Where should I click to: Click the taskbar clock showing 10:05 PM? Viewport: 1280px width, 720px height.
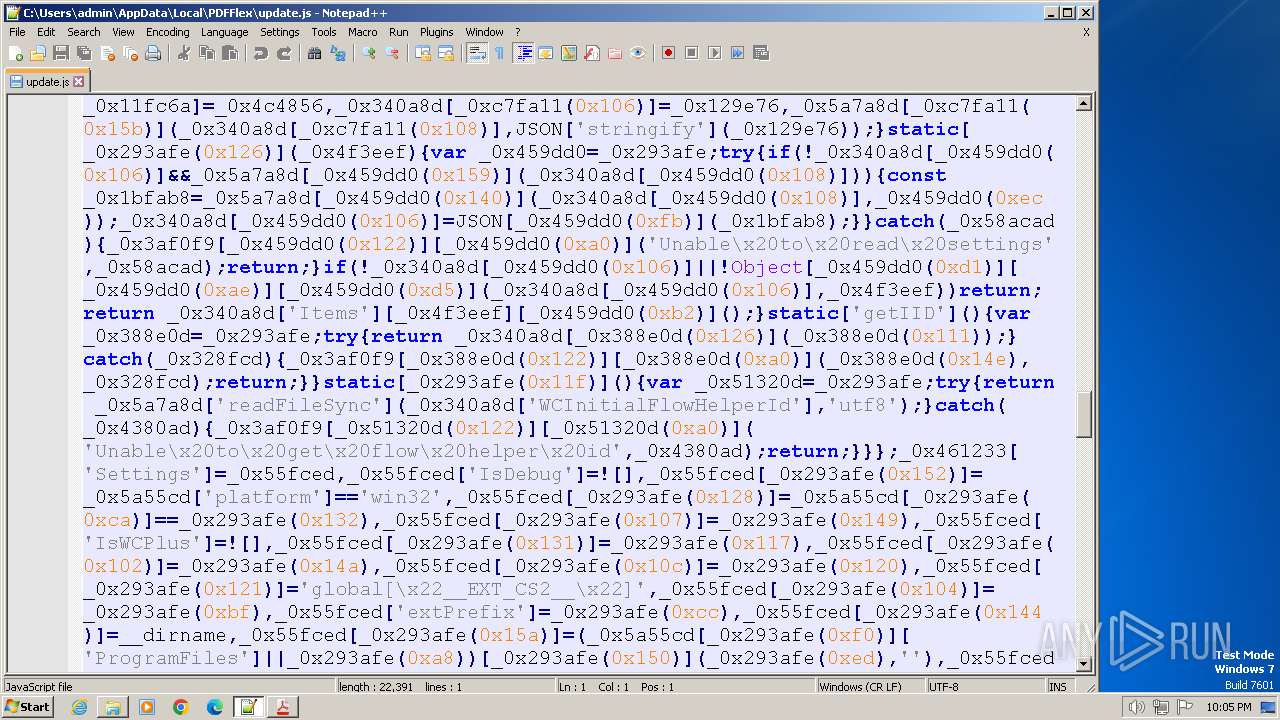tap(1229, 707)
